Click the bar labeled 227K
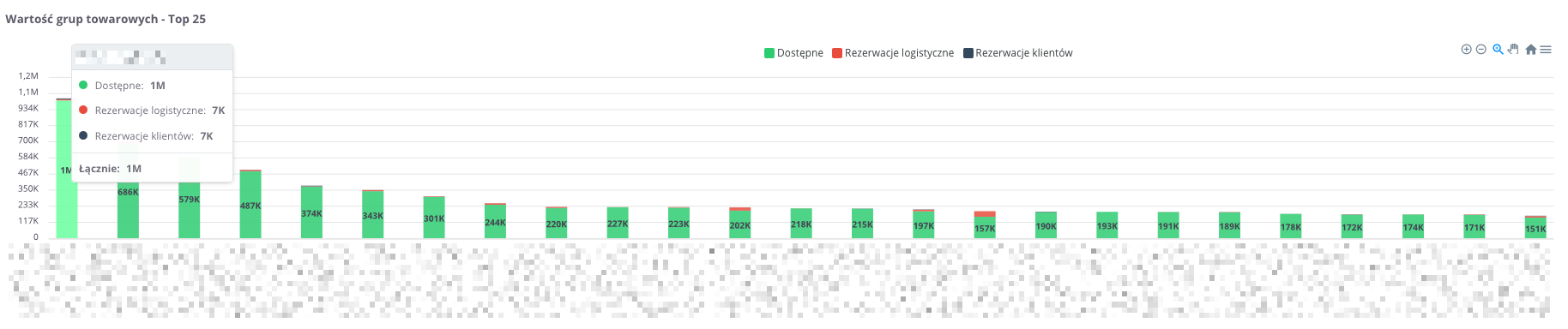The height and width of the screenshot is (329, 1568). (x=618, y=223)
